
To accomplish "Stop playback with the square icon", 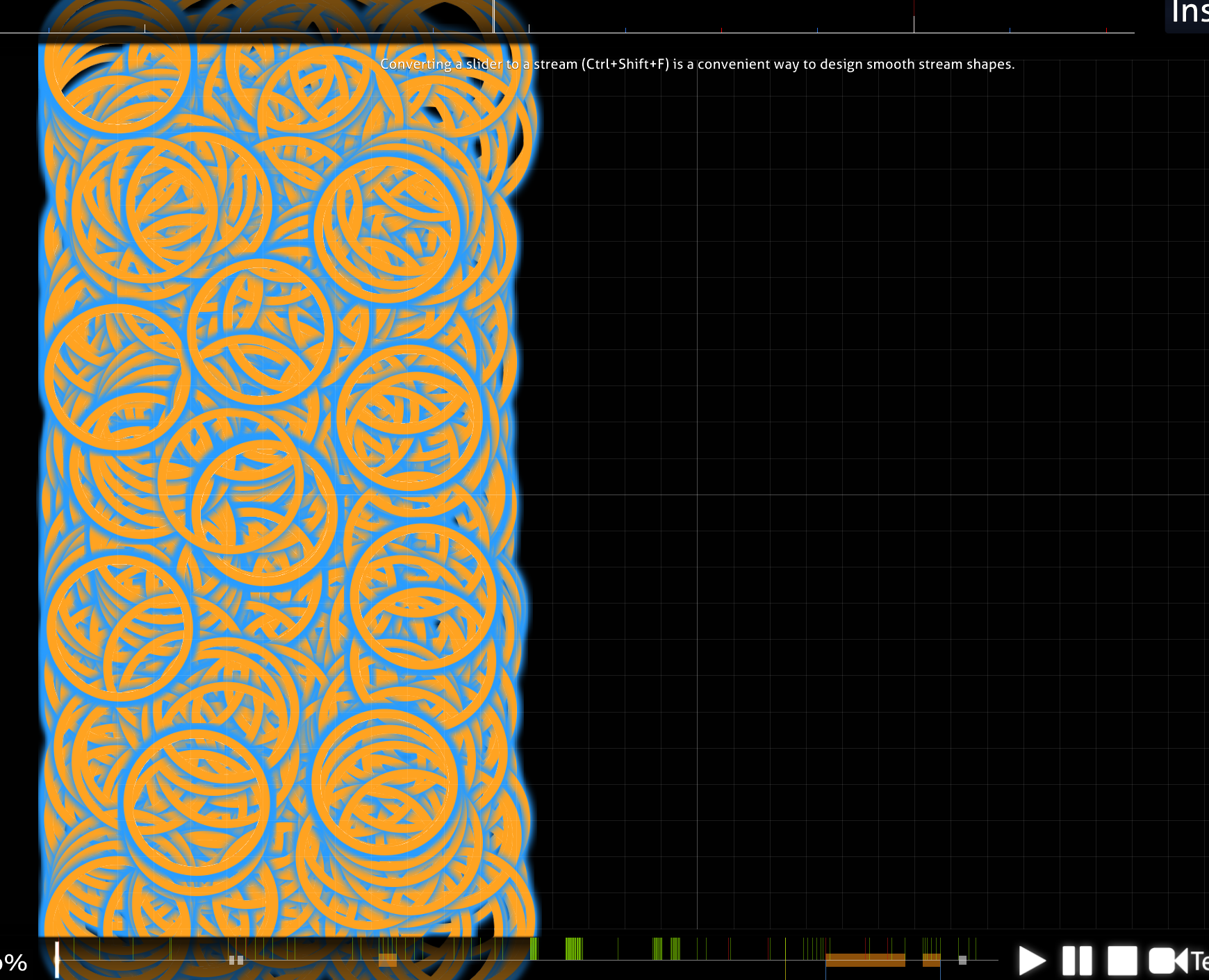I will pyautogui.click(x=1122, y=961).
